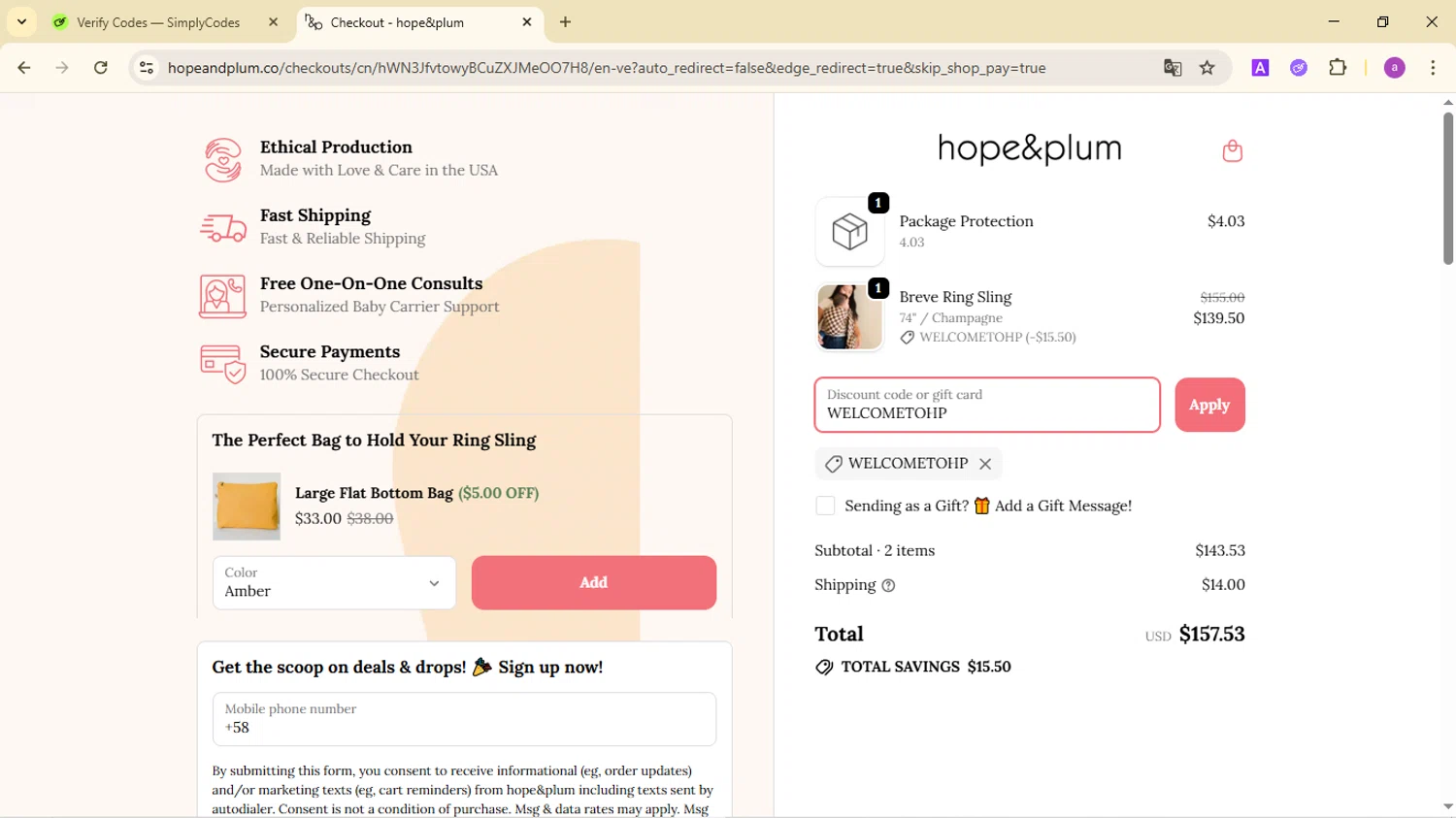Select the Checkout - hope&plum tab
The height and width of the screenshot is (818, 1456).
[398, 22]
